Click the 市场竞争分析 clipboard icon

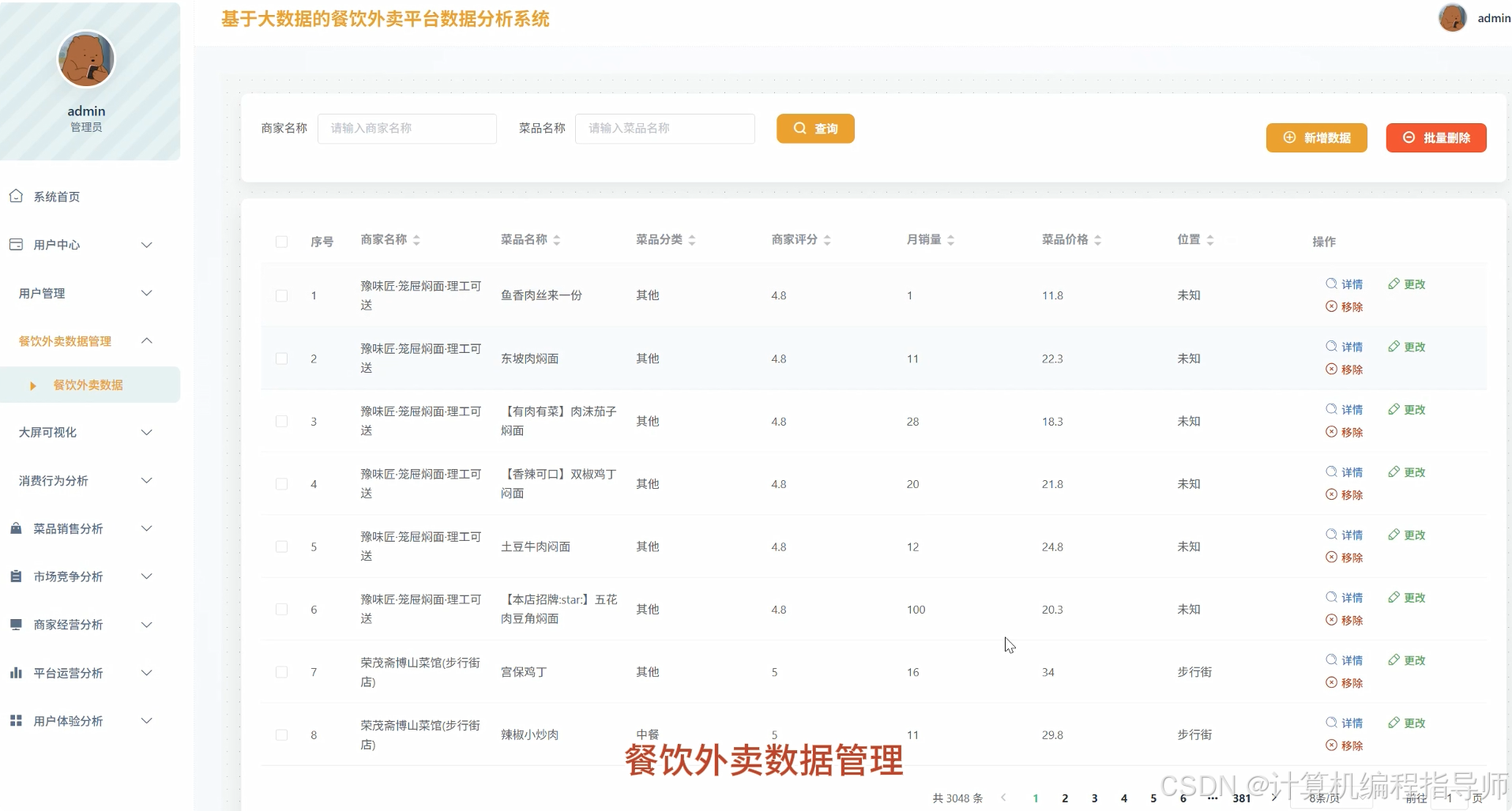[x=16, y=576]
